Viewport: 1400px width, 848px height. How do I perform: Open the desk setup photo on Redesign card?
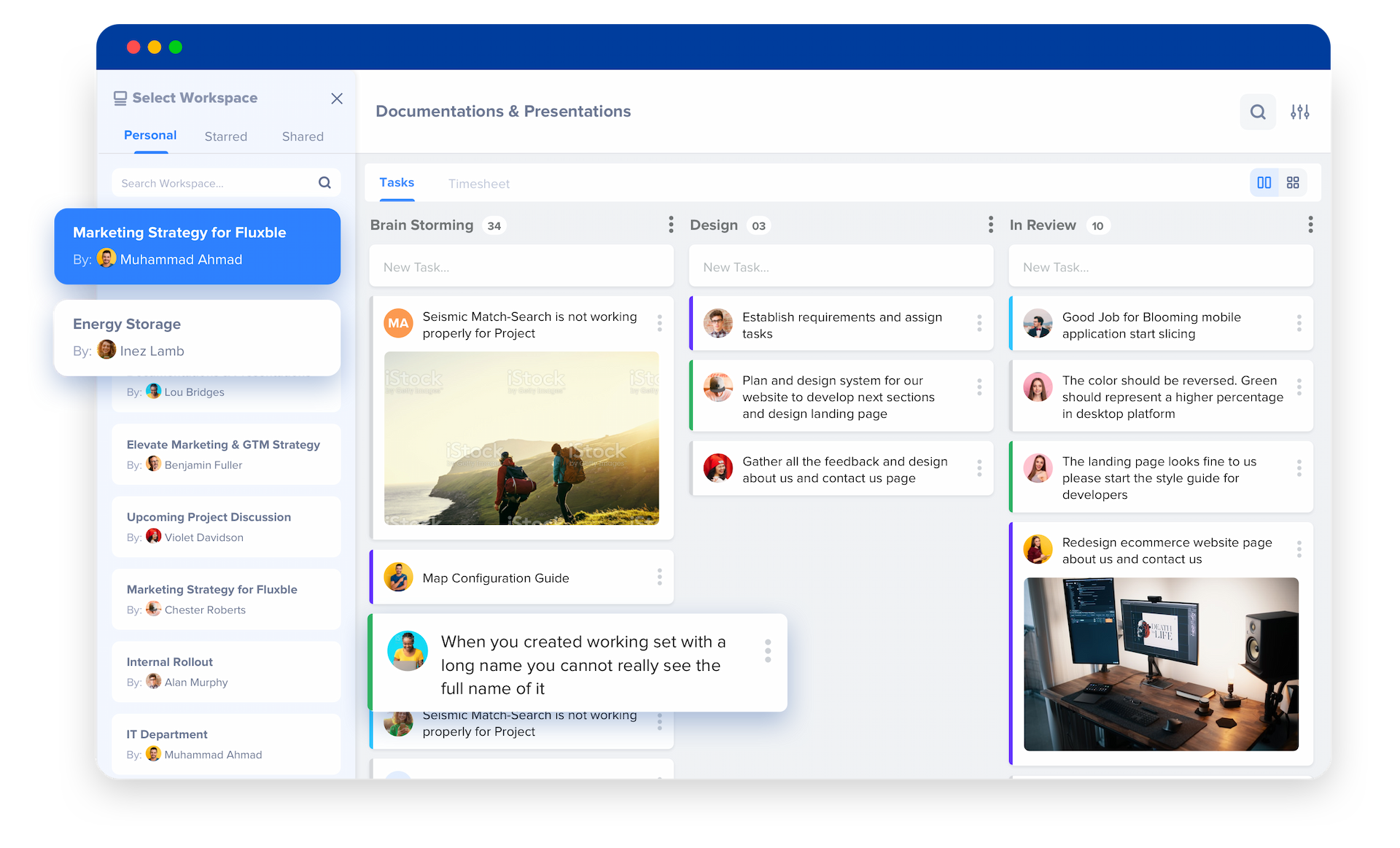pos(1161,664)
